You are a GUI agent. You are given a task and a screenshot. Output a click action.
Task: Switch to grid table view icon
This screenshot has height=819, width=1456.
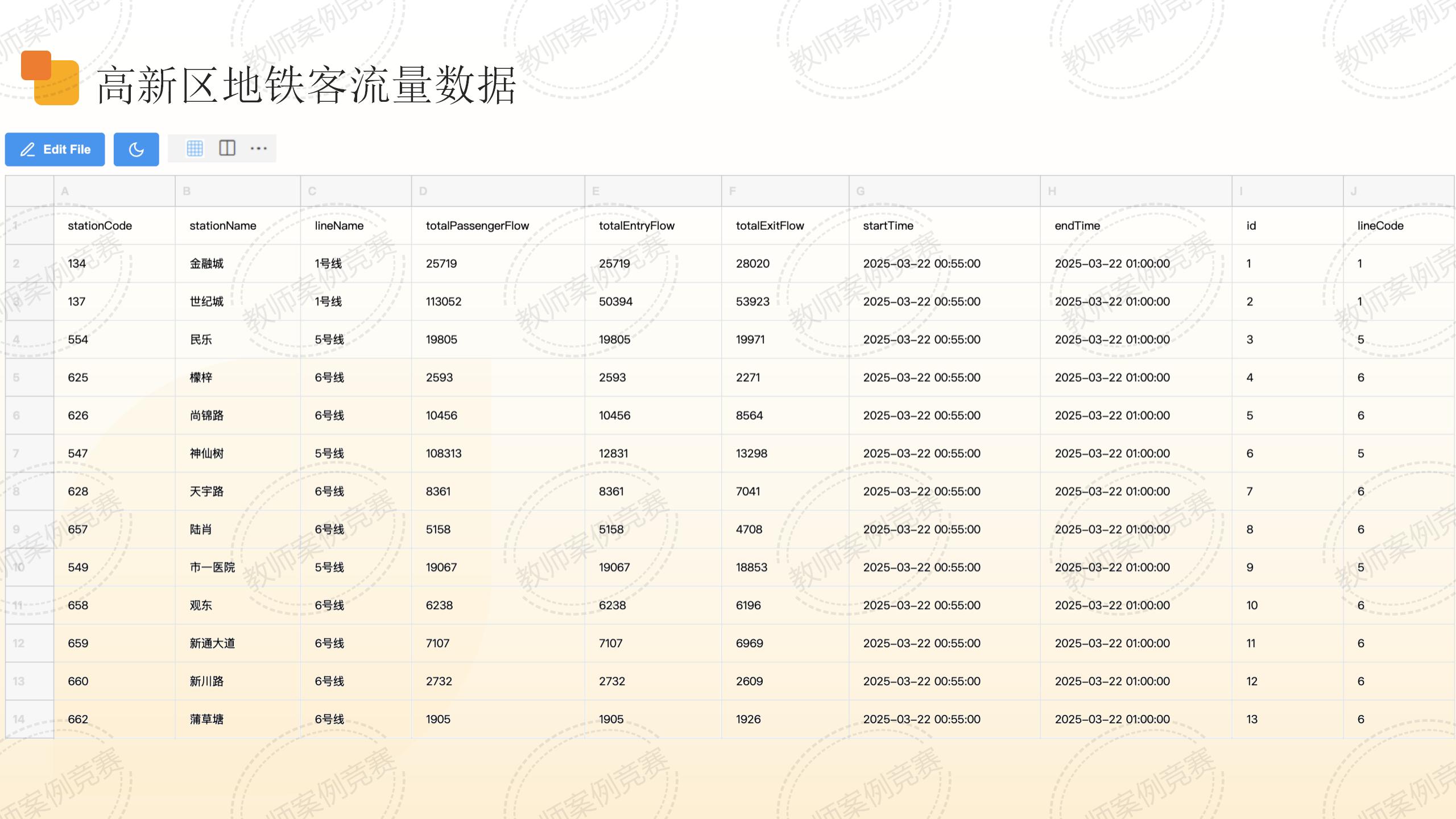click(195, 148)
